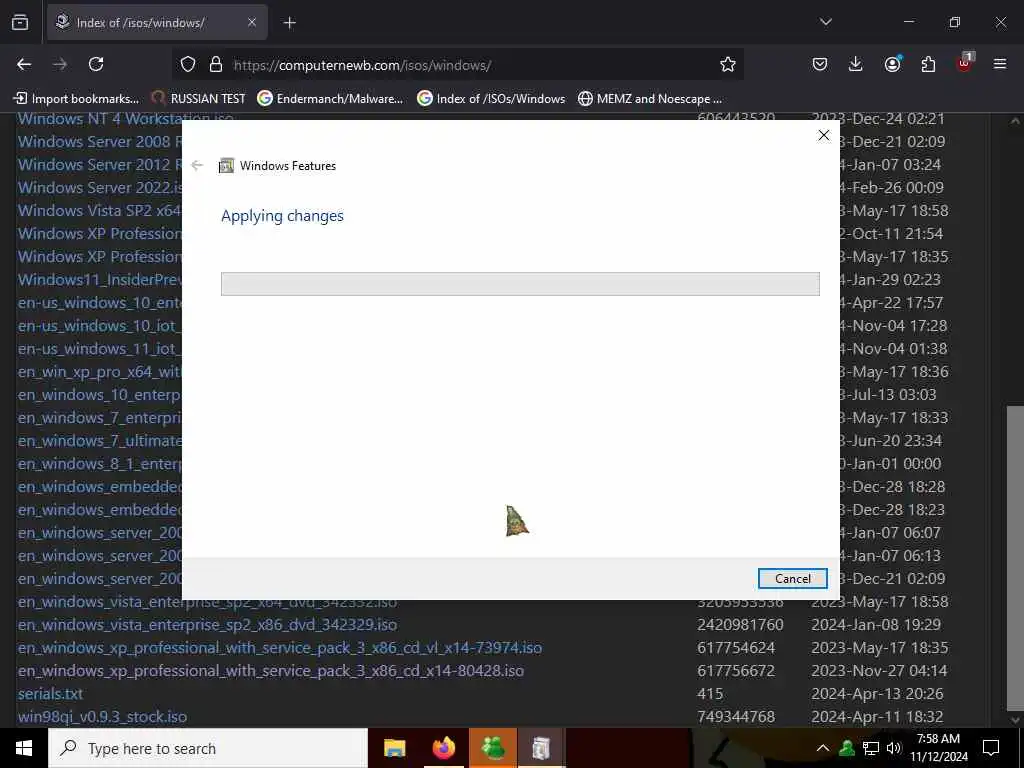Open the notification center icon
Viewport: 1024px width, 768px height.
click(x=991, y=748)
